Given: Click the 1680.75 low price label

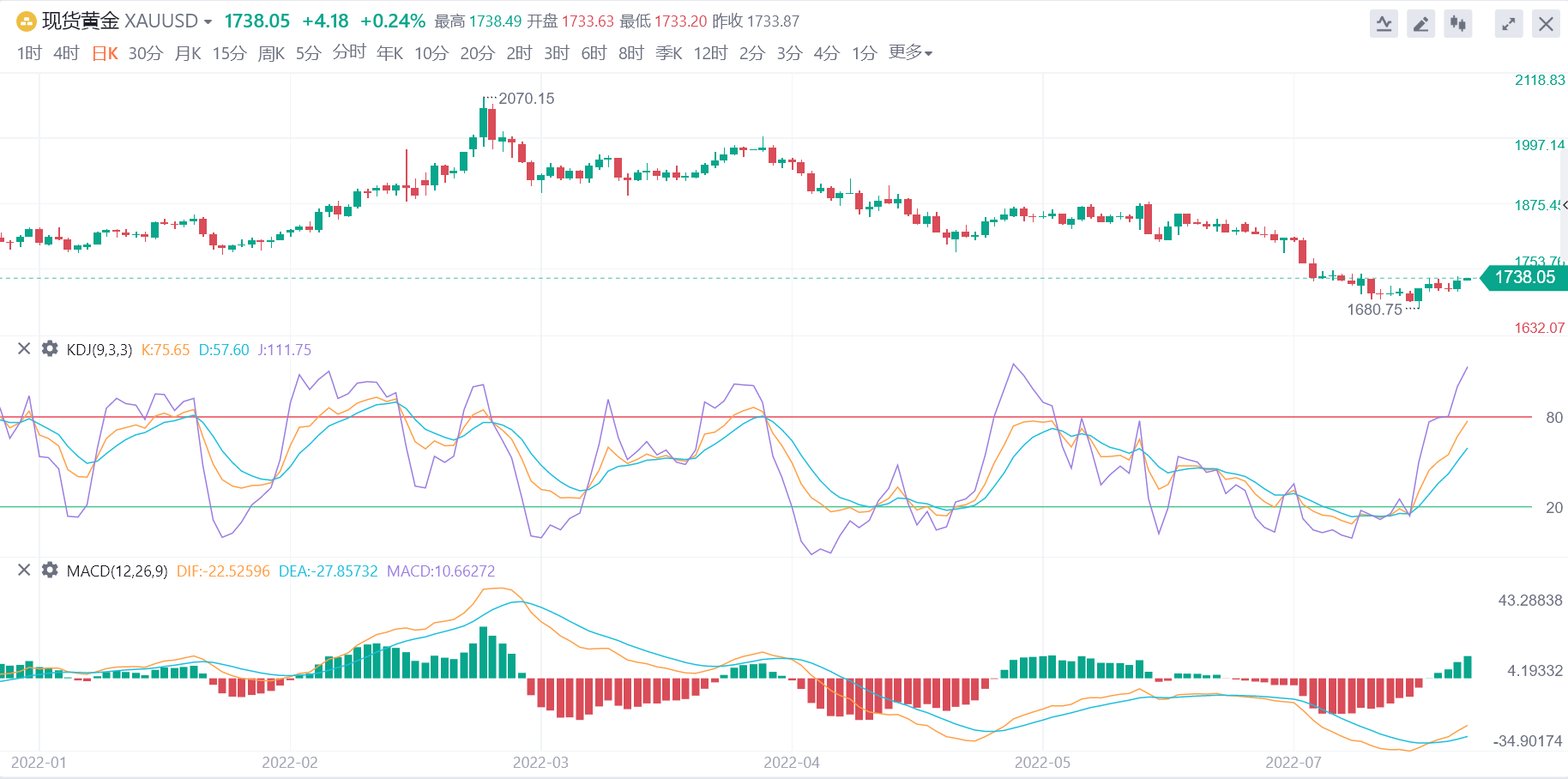Looking at the screenshot, I should point(1375,310).
